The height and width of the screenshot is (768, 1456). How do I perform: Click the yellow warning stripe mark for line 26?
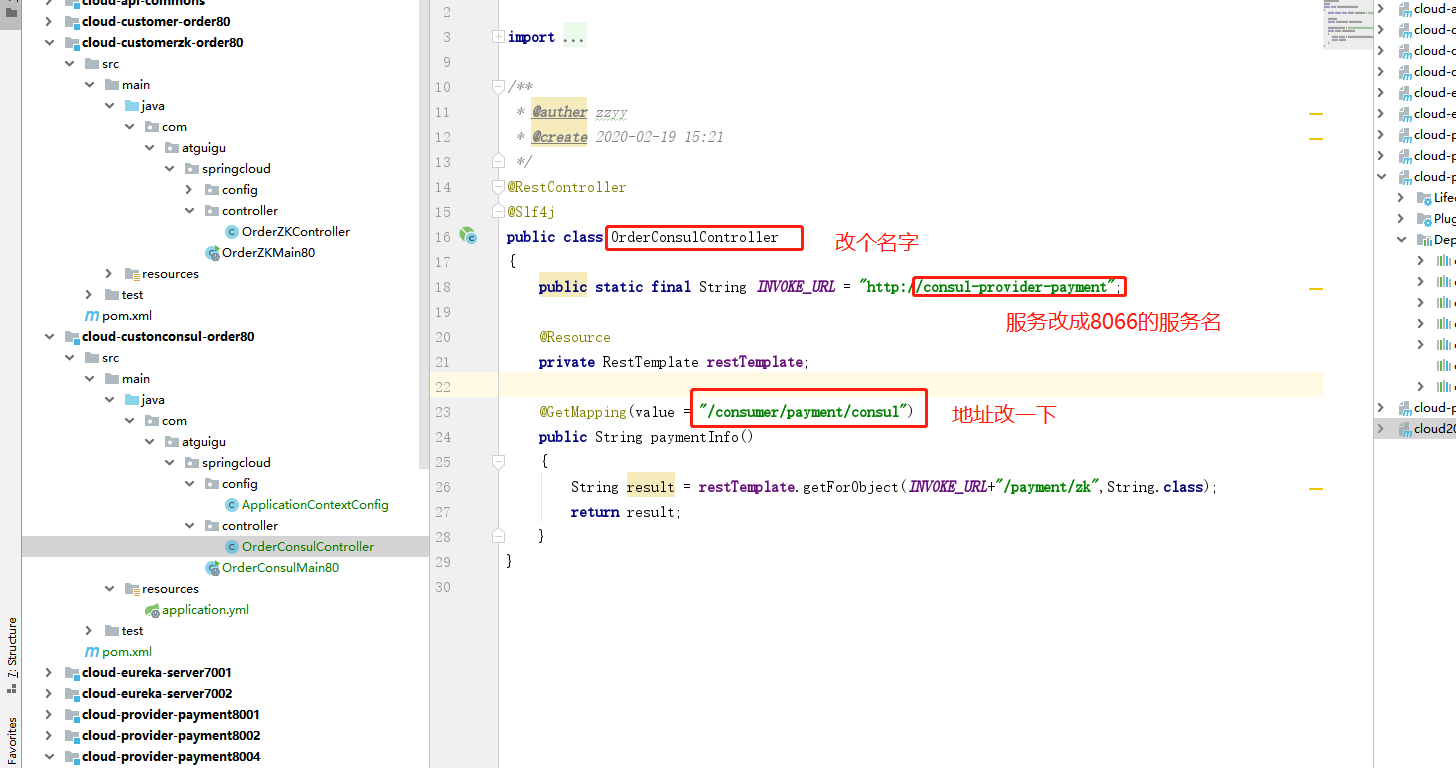[x=1316, y=489]
